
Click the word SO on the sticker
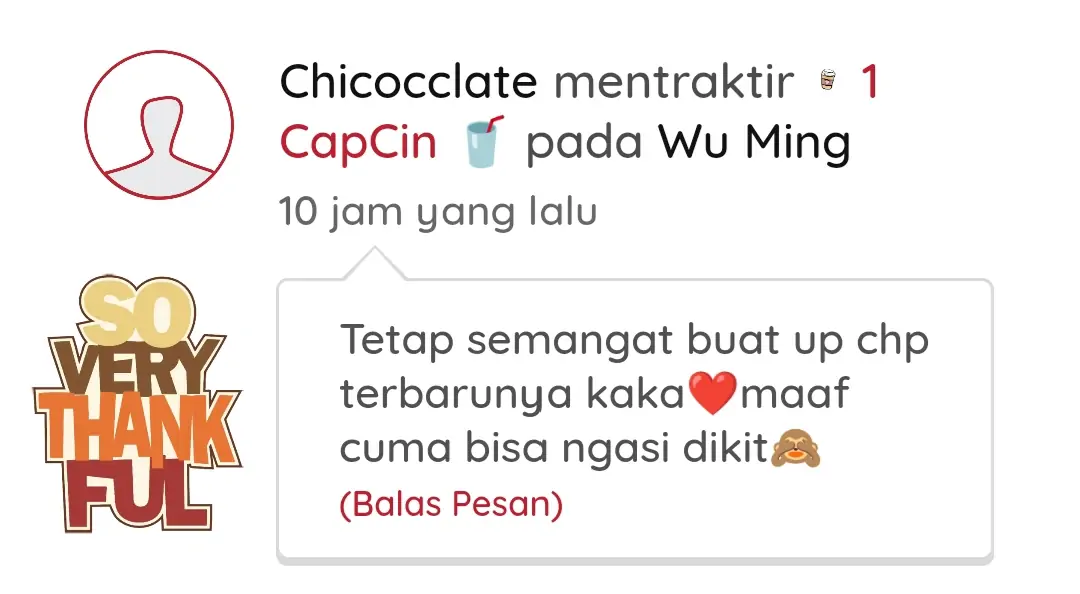[136, 310]
